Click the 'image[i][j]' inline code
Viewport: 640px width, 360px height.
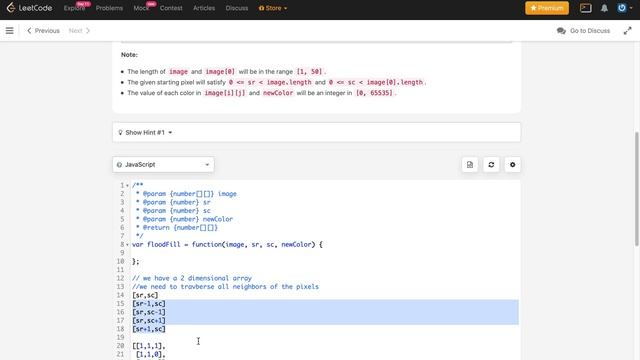click(x=225, y=93)
